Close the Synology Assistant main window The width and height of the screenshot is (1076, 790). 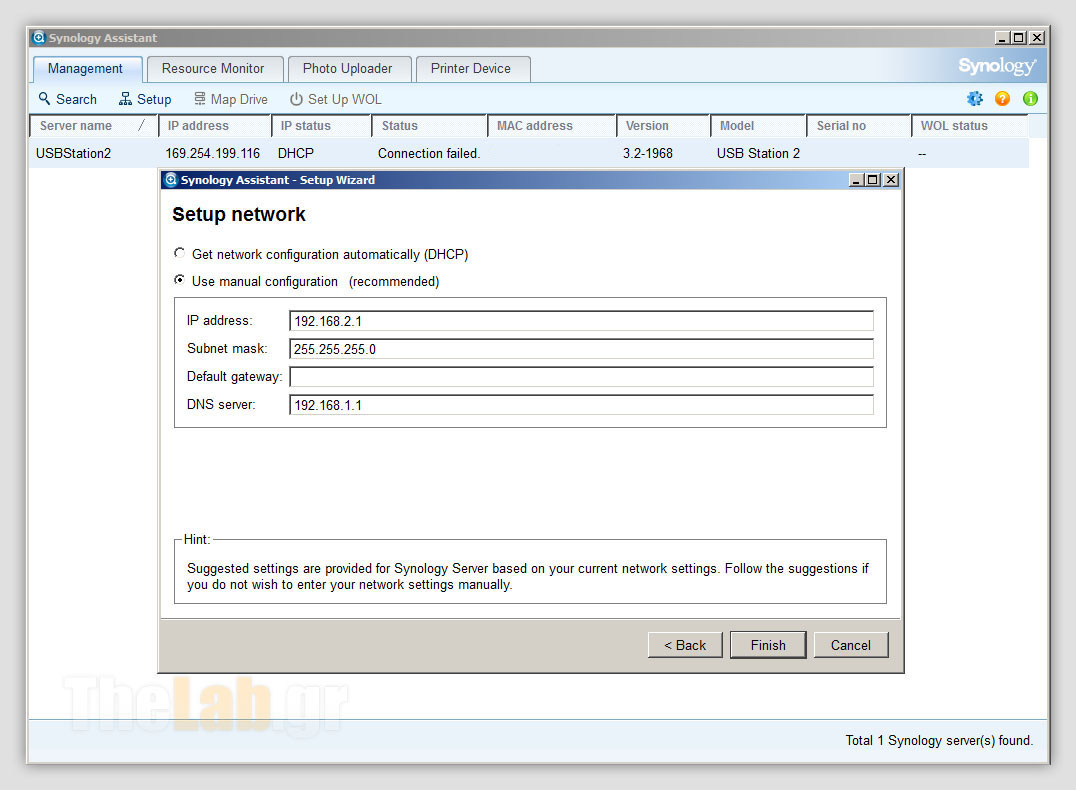click(1038, 38)
